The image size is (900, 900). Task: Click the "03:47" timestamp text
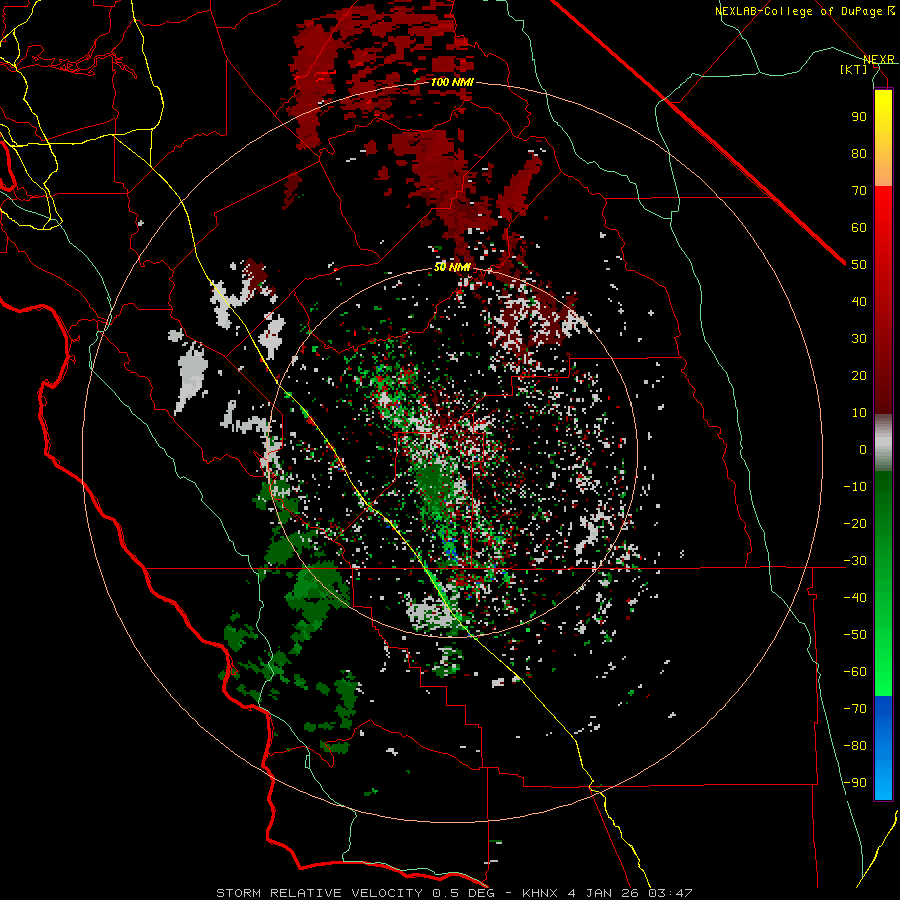(x=670, y=893)
